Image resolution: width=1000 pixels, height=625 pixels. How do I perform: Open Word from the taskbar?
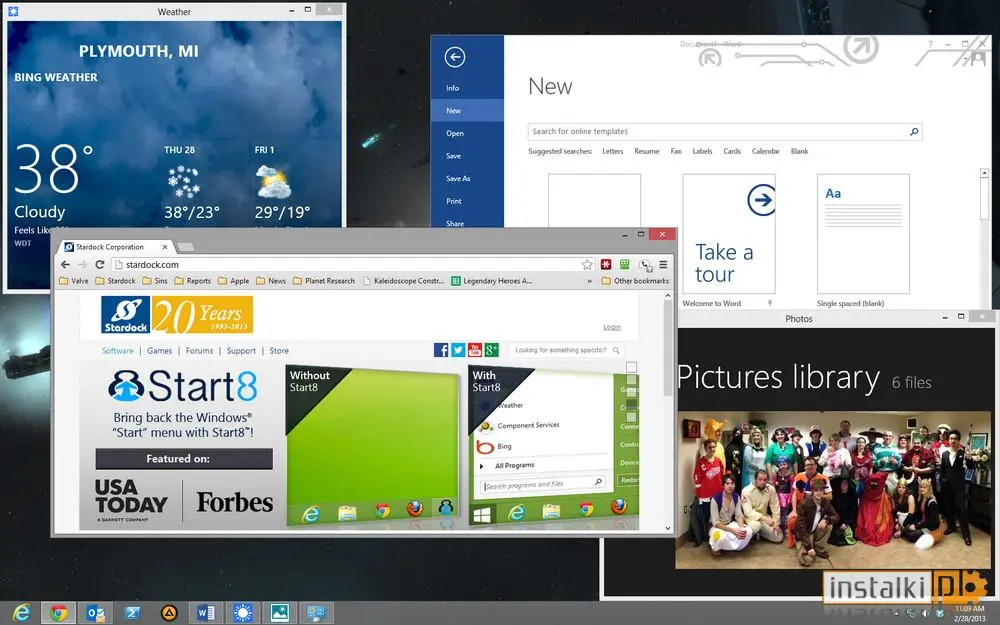point(205,613)
